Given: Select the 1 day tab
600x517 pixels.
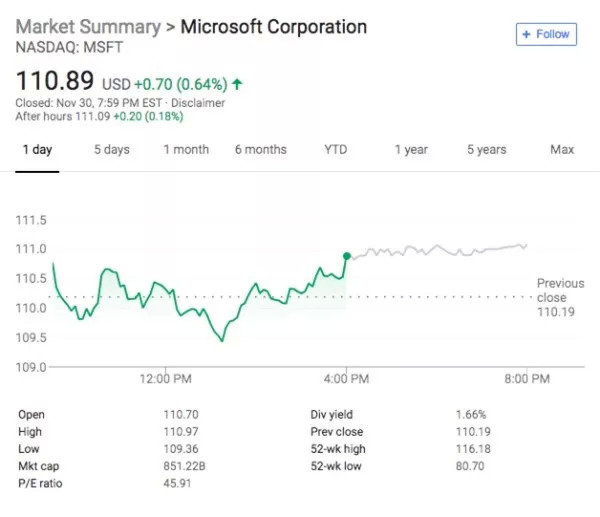Looking at the screenshot, I should 37,150.
